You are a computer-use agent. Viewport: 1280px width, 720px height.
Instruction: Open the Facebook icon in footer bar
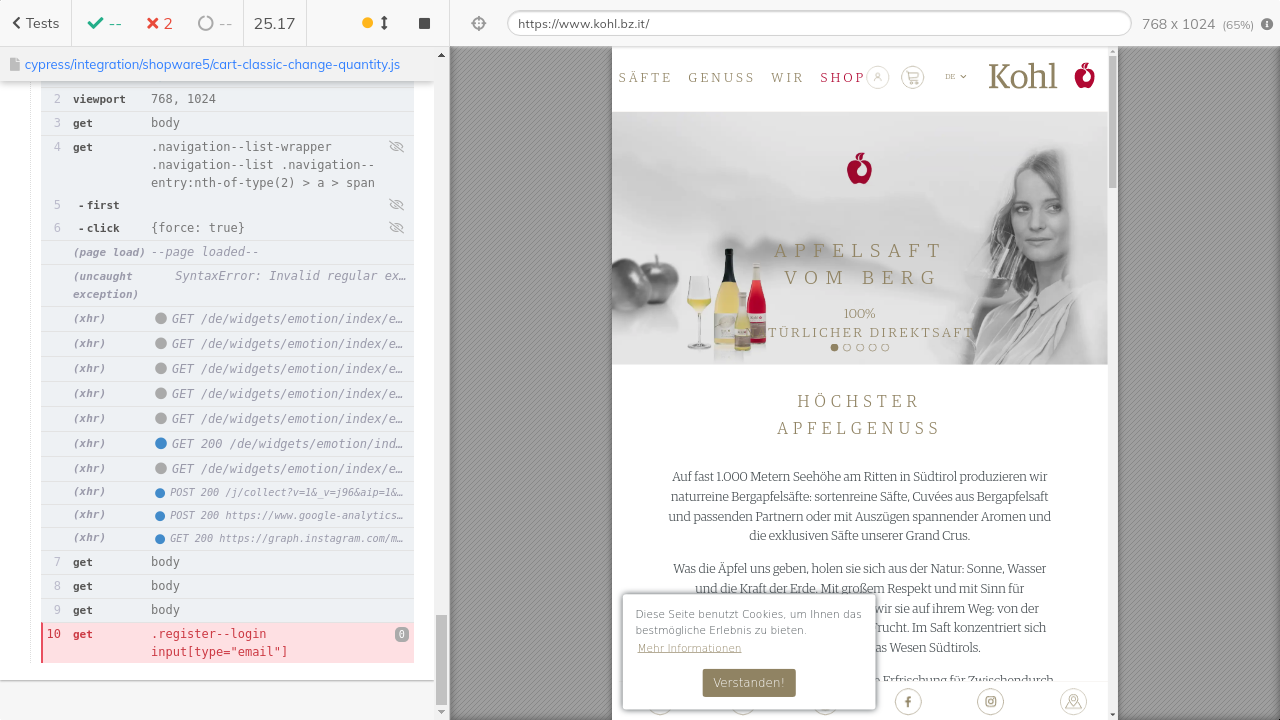pyautogui.click(x=908, y=701)
